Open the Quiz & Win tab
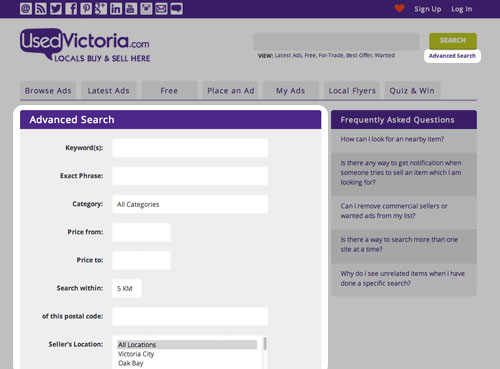Image resolution: width=500 pixels, height=369 pixels. pos(412,91)
